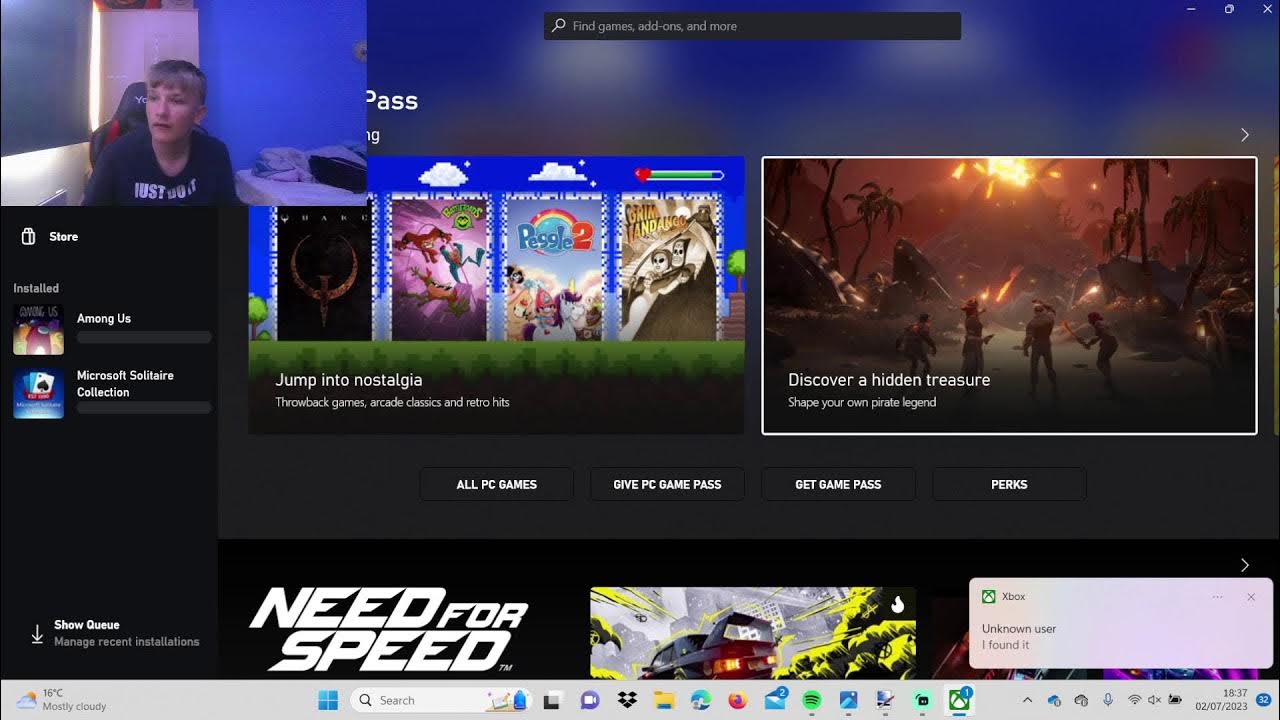Viewport: 1280px width, 720px height.
Task: Show hidden system tray icons
Action: (1027, 700)
